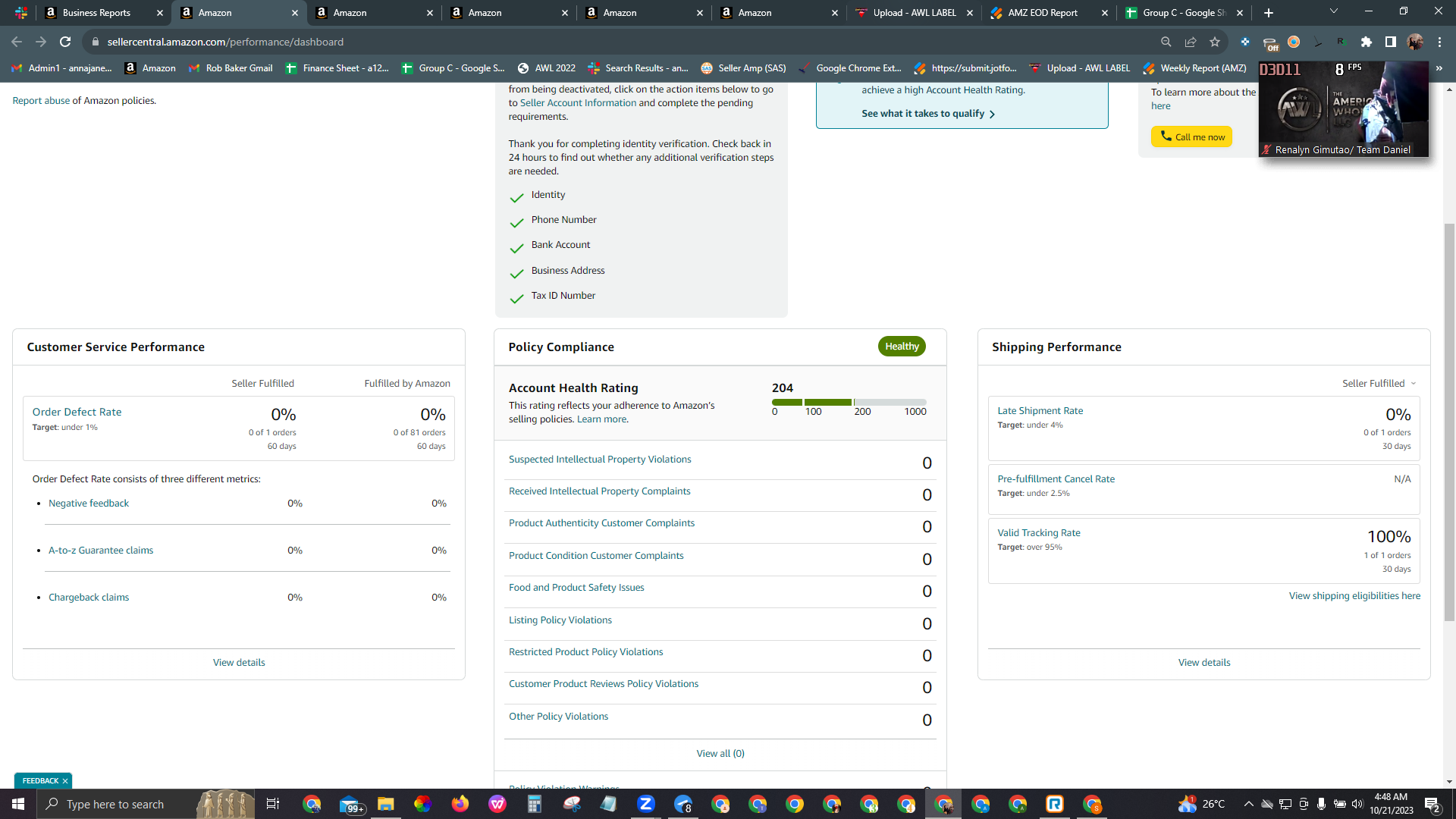
Task: Open the Negative feedback link
Action: [x=89, y=504]
